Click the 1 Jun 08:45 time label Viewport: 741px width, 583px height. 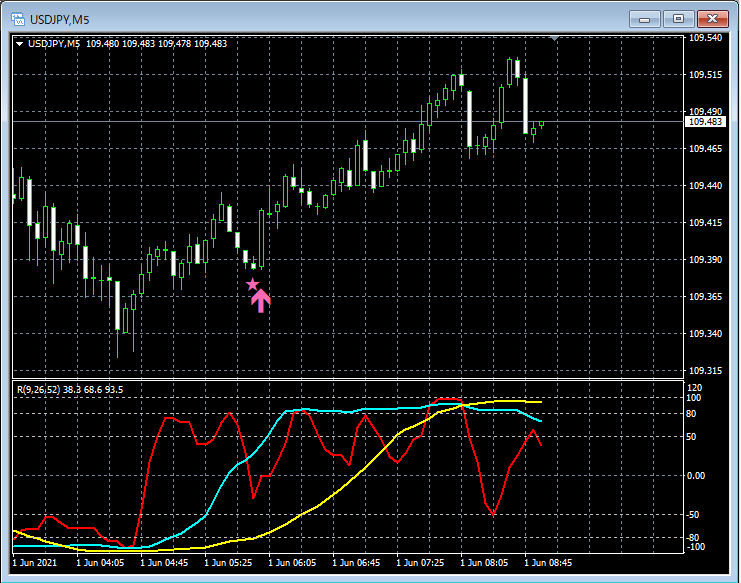(x=548, y=563)
